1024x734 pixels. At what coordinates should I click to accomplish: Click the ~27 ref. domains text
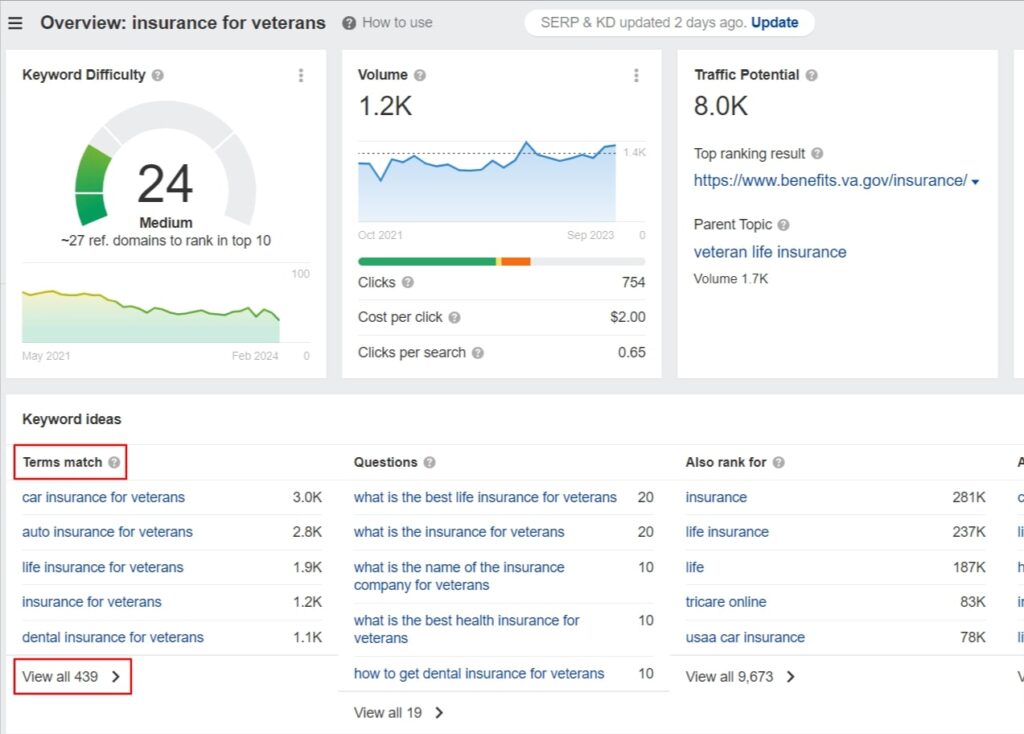pyautogui.click(x=166, y=241)
